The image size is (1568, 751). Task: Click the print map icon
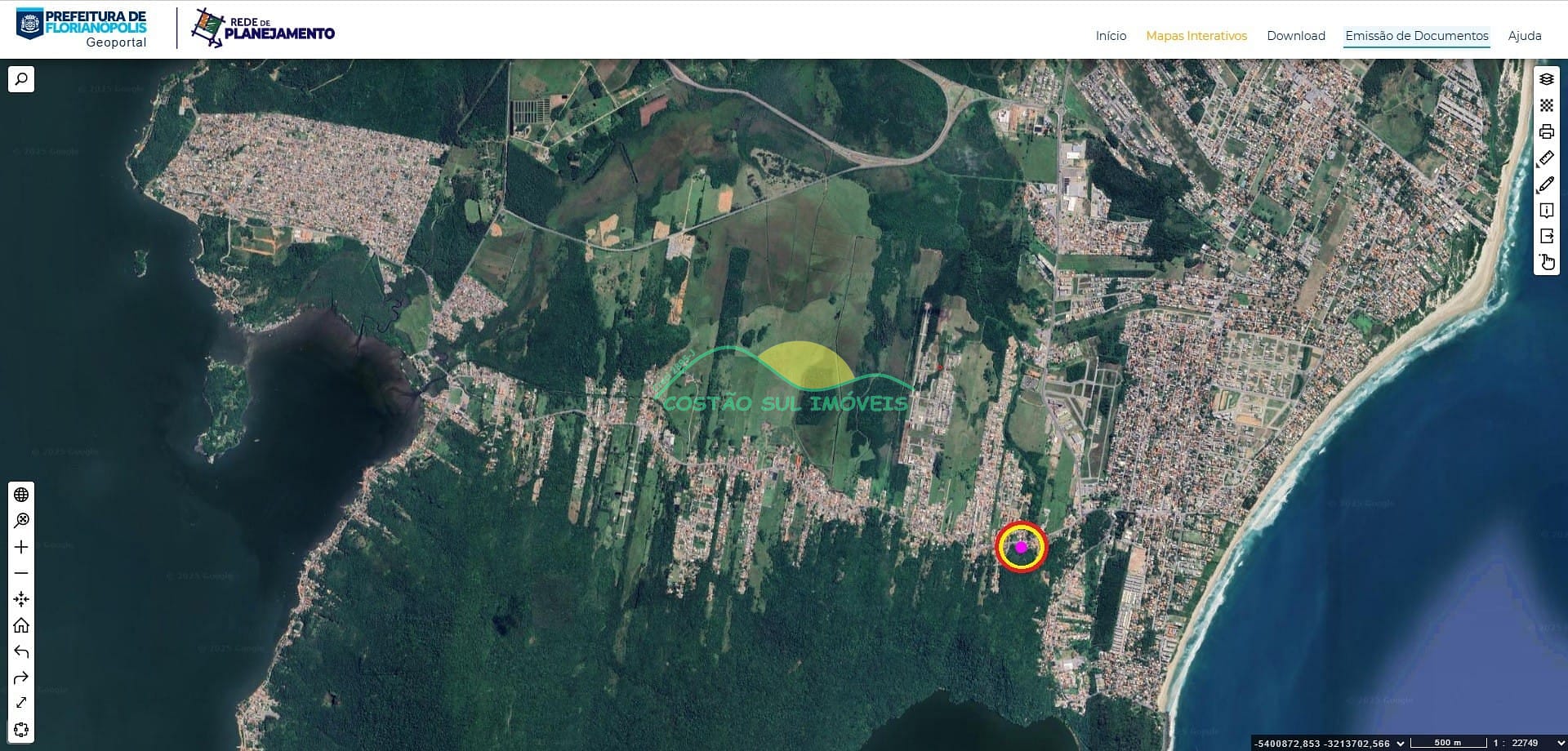coord(1546,131)
